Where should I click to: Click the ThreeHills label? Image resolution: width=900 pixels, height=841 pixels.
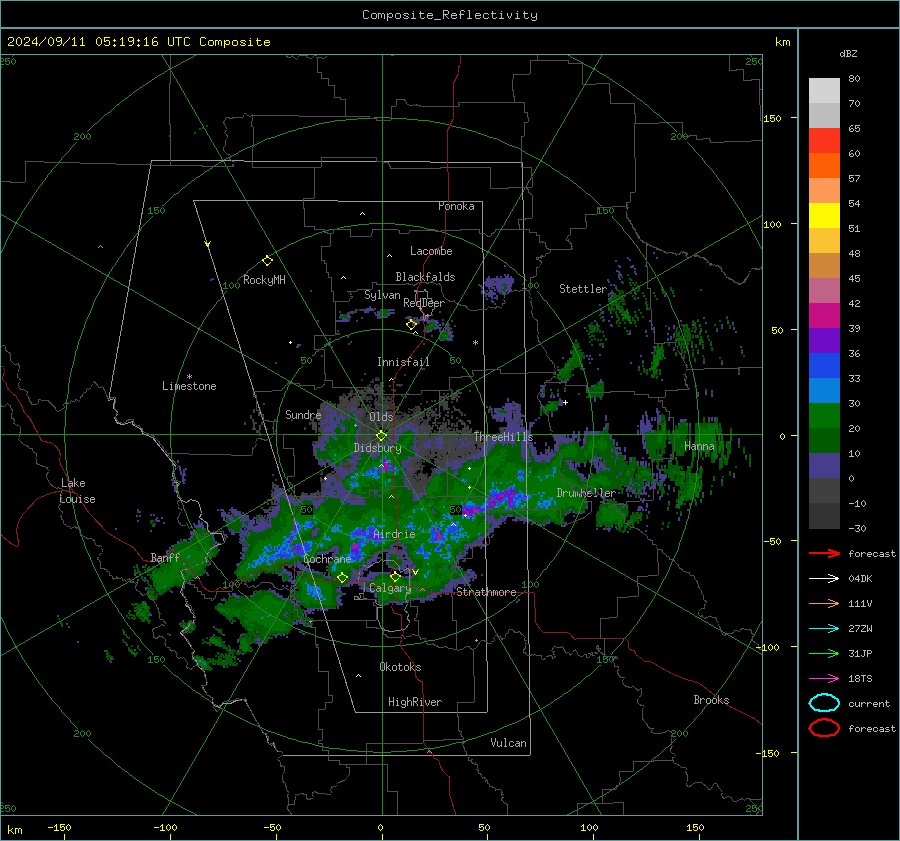pos(503,437)
